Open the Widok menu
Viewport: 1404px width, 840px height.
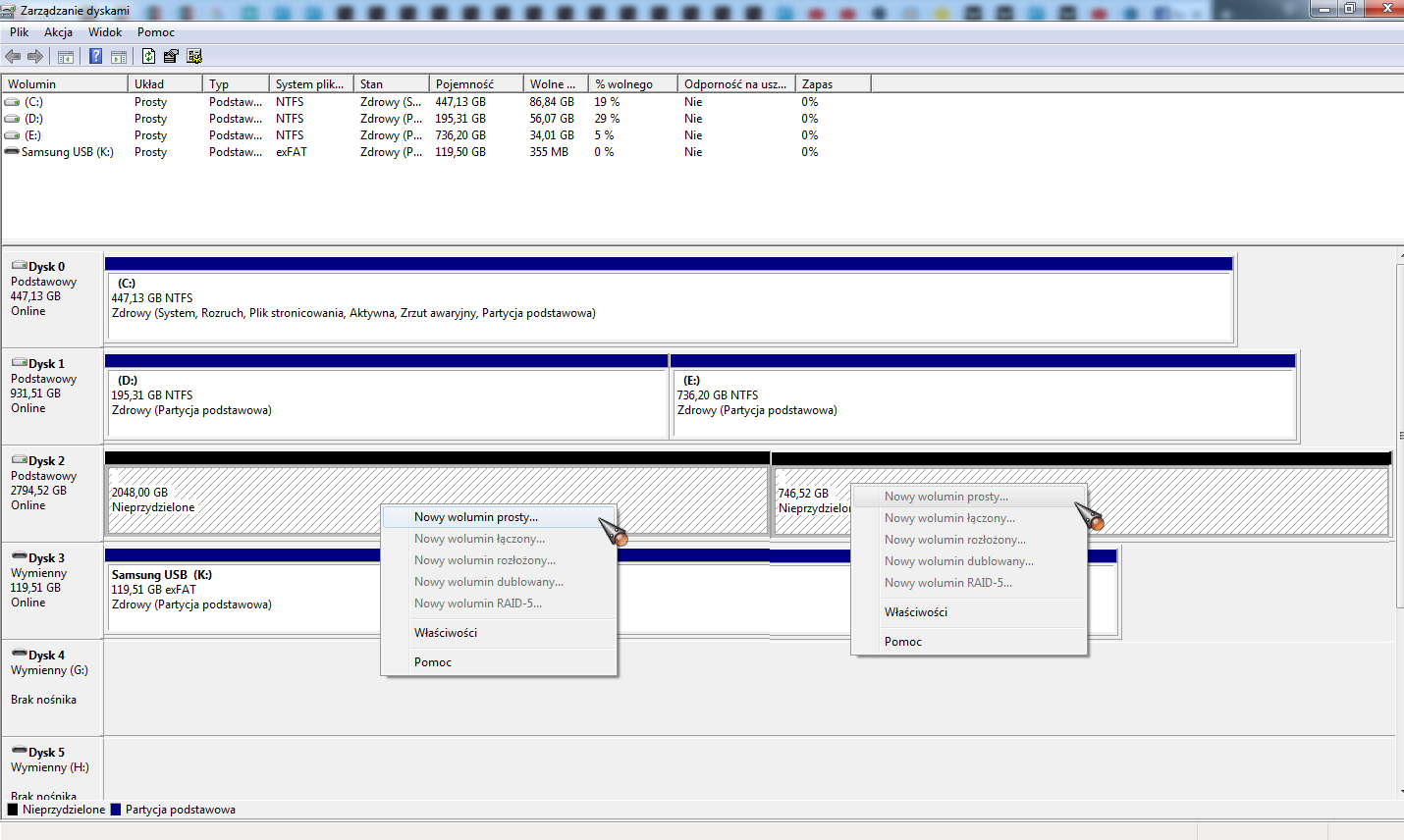tap(105, 32)
